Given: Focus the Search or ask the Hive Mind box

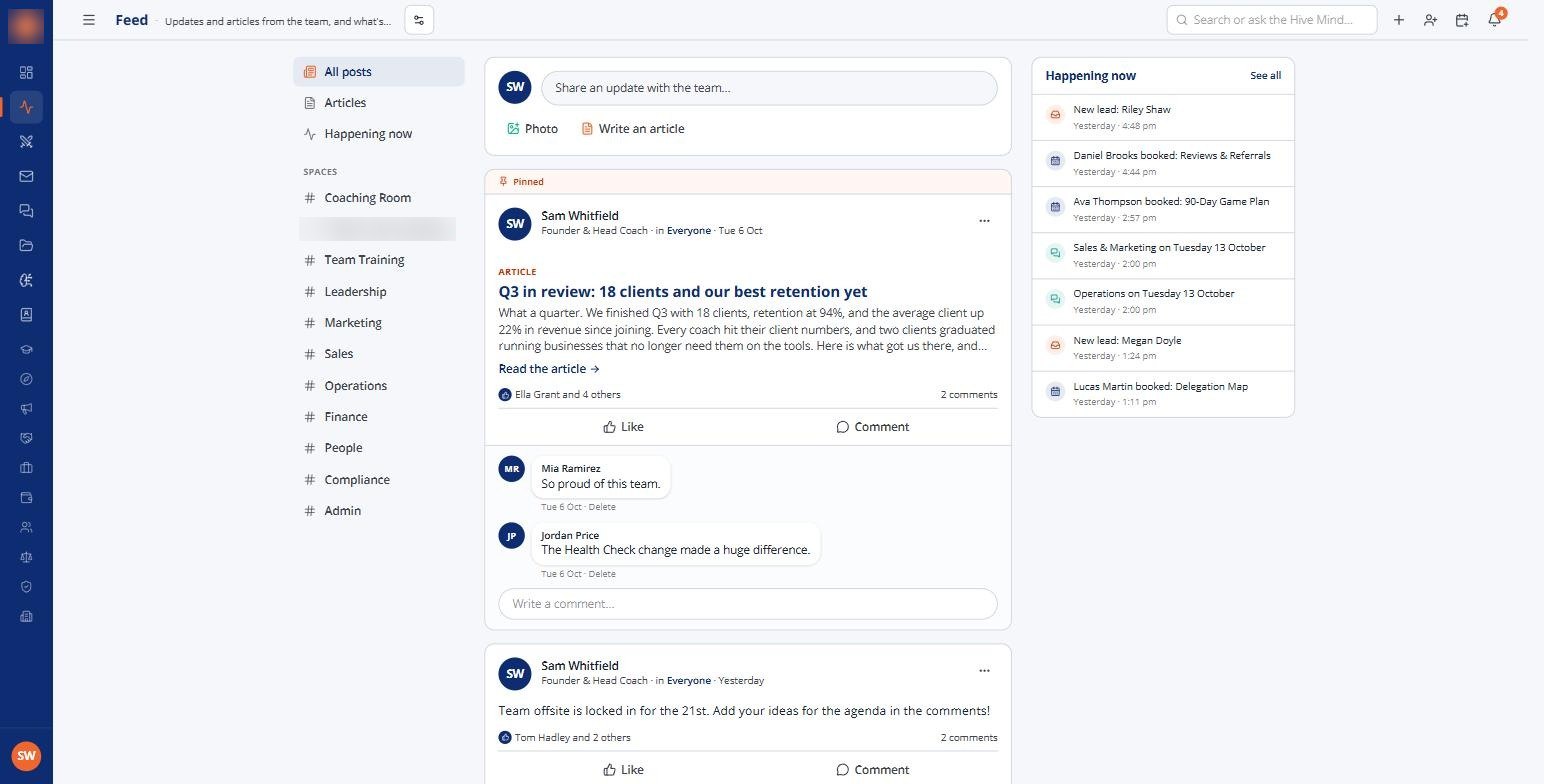Looking at the screenshot, I should click(x=1272, y=20).
